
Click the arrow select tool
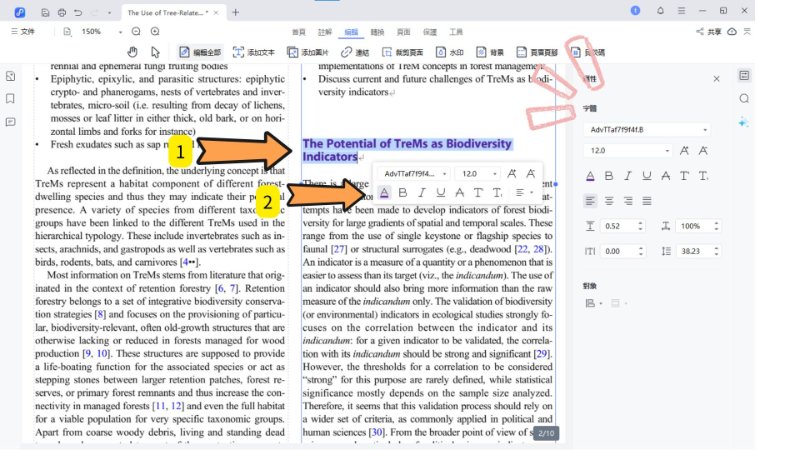tap(155, 51)
